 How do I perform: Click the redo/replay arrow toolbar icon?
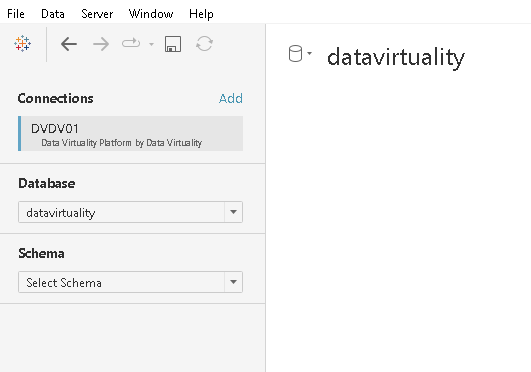point(131,43)
